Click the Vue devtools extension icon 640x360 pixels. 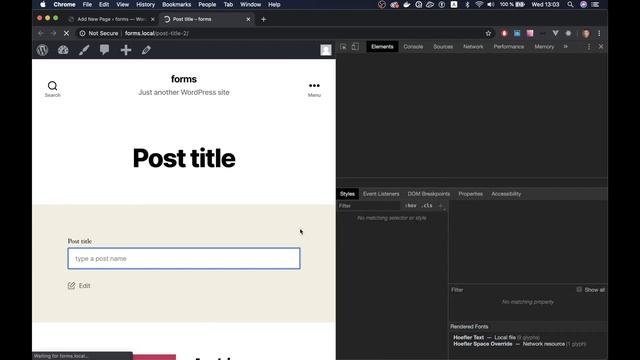point(556,33)
